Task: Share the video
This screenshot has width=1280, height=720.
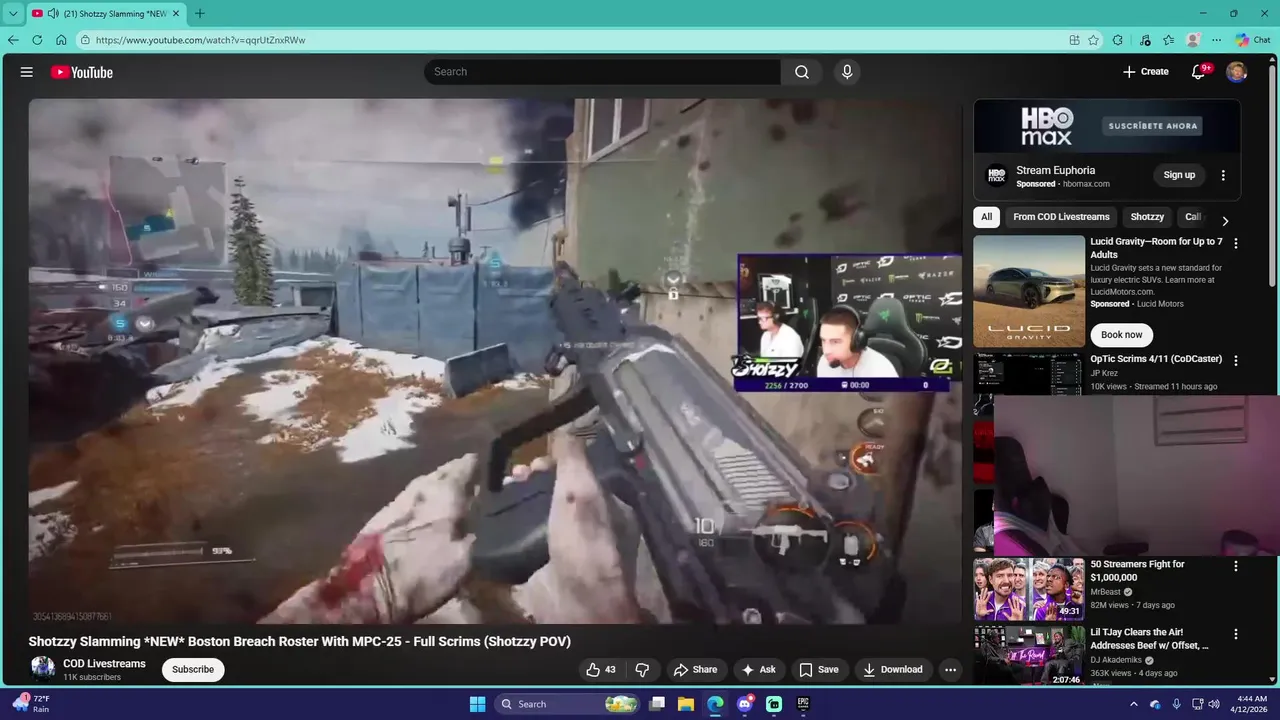Action: pos(695,670)
